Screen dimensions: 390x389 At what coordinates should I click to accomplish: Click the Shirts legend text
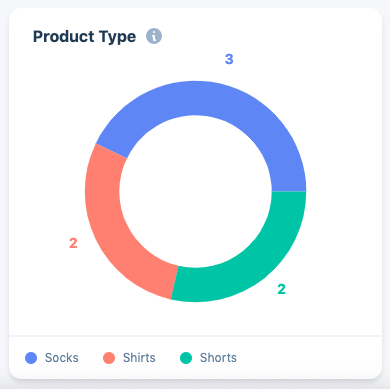(139, 358)
